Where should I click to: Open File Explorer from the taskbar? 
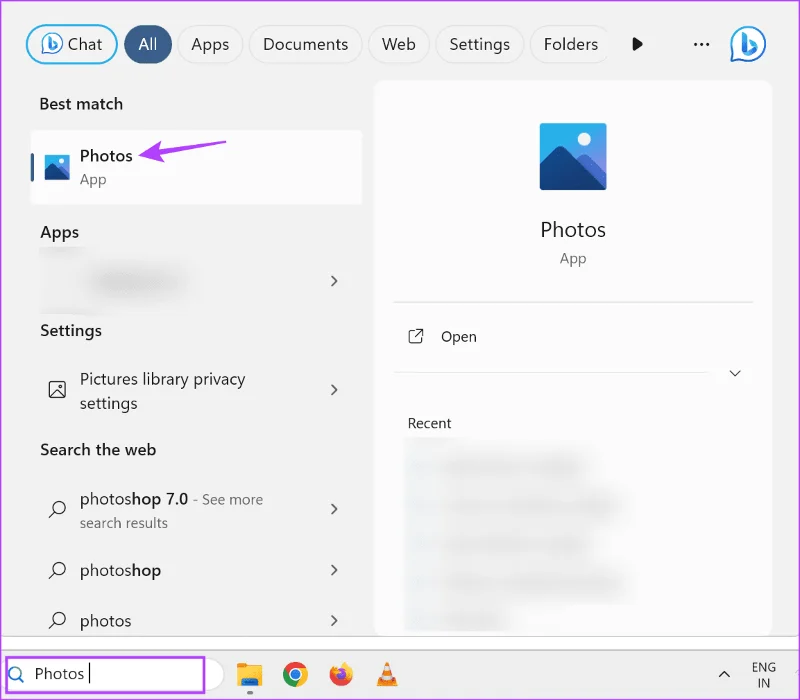click(x=249, y=675)
